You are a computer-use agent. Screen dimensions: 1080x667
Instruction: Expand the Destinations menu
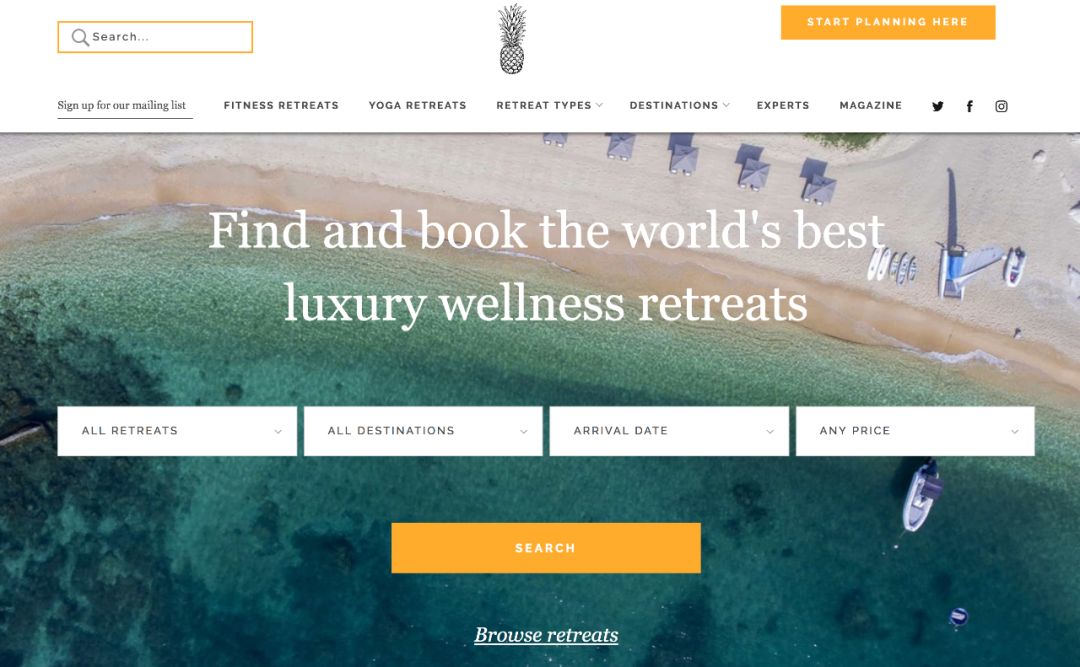(679, 105)
